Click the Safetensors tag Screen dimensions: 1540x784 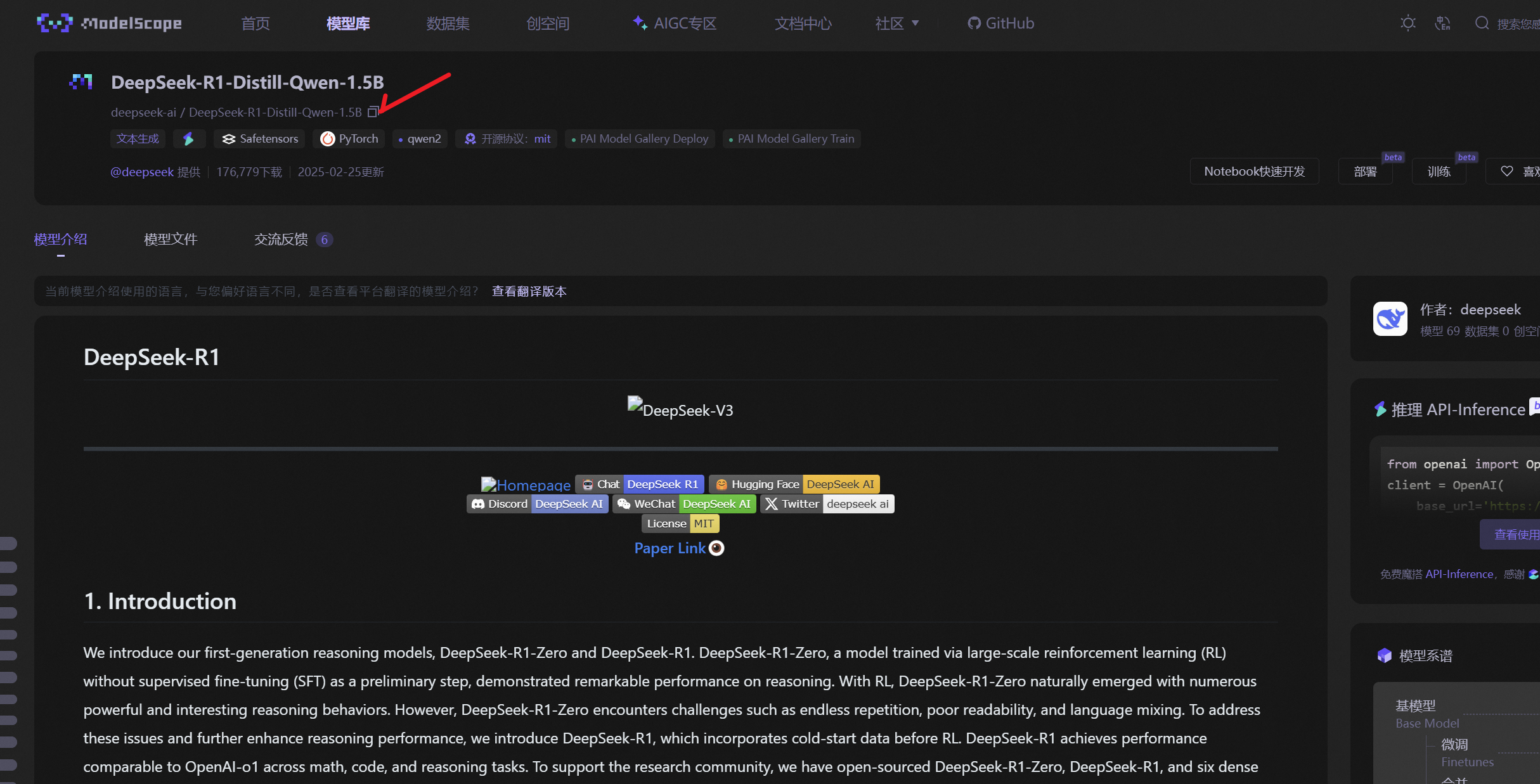tap(259, 139)
